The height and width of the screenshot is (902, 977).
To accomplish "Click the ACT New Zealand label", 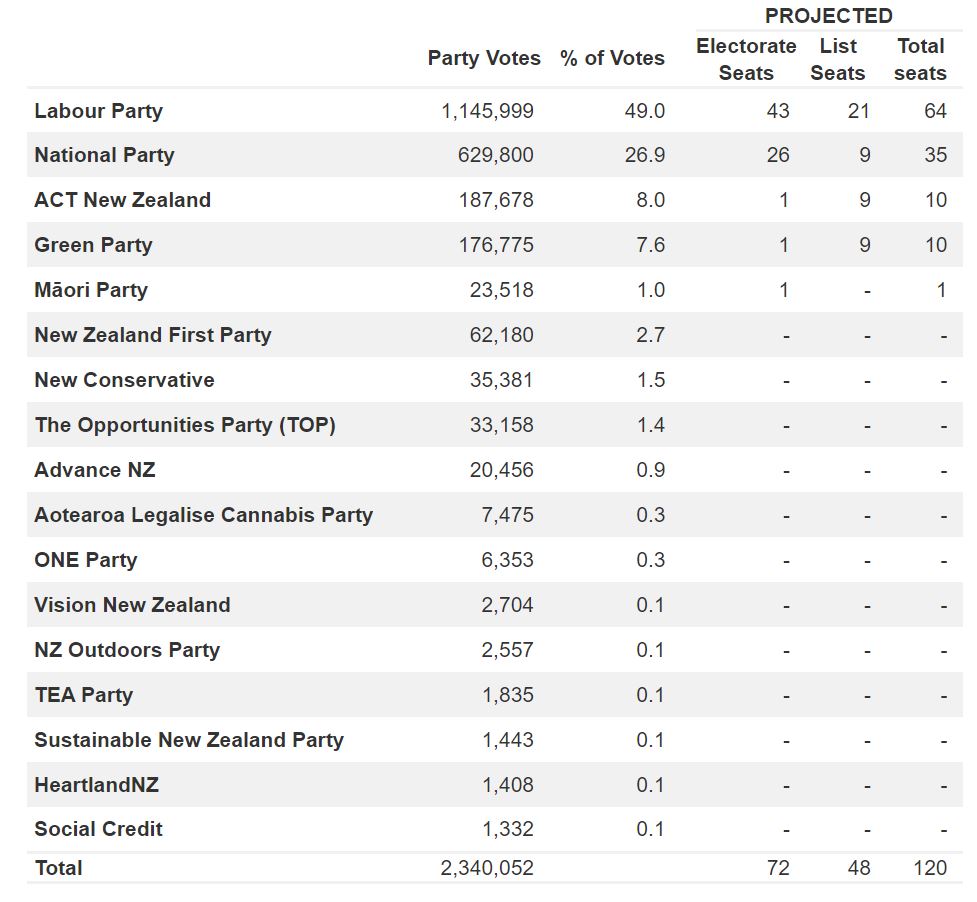I will [122, 200].
